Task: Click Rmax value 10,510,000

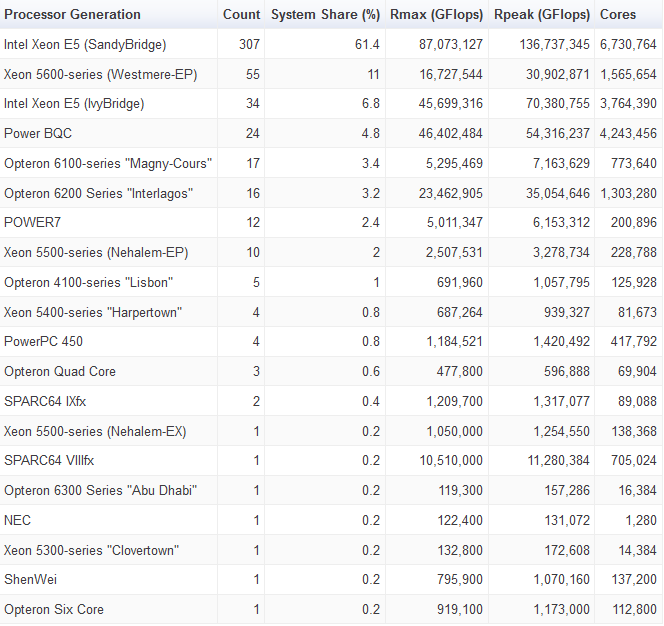Action: click(x=451, y=460)
